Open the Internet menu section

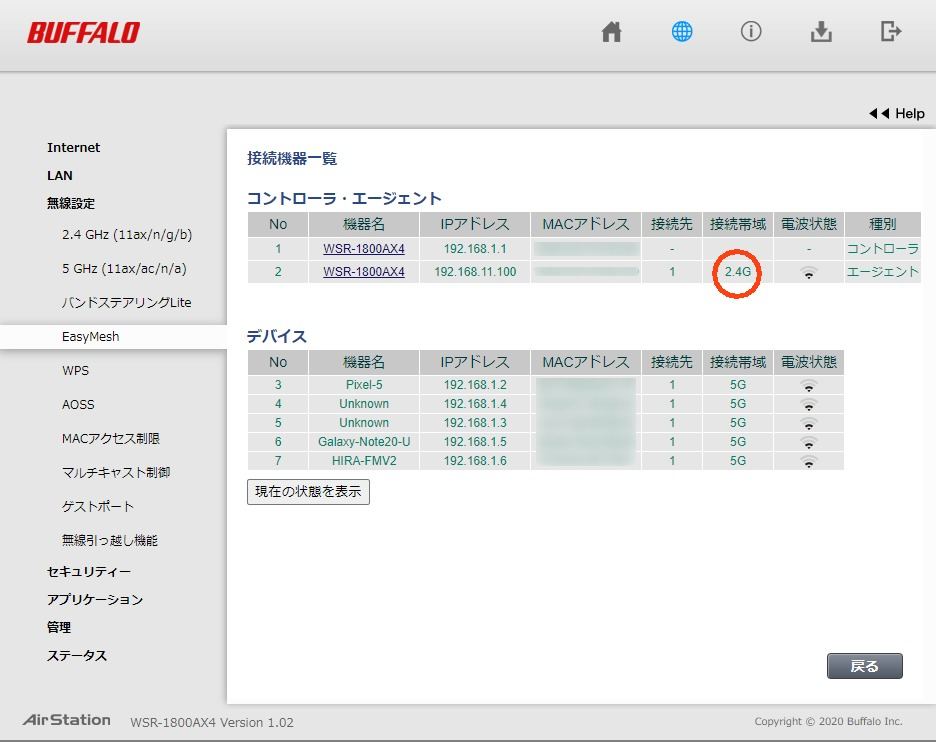pos(73,147)
